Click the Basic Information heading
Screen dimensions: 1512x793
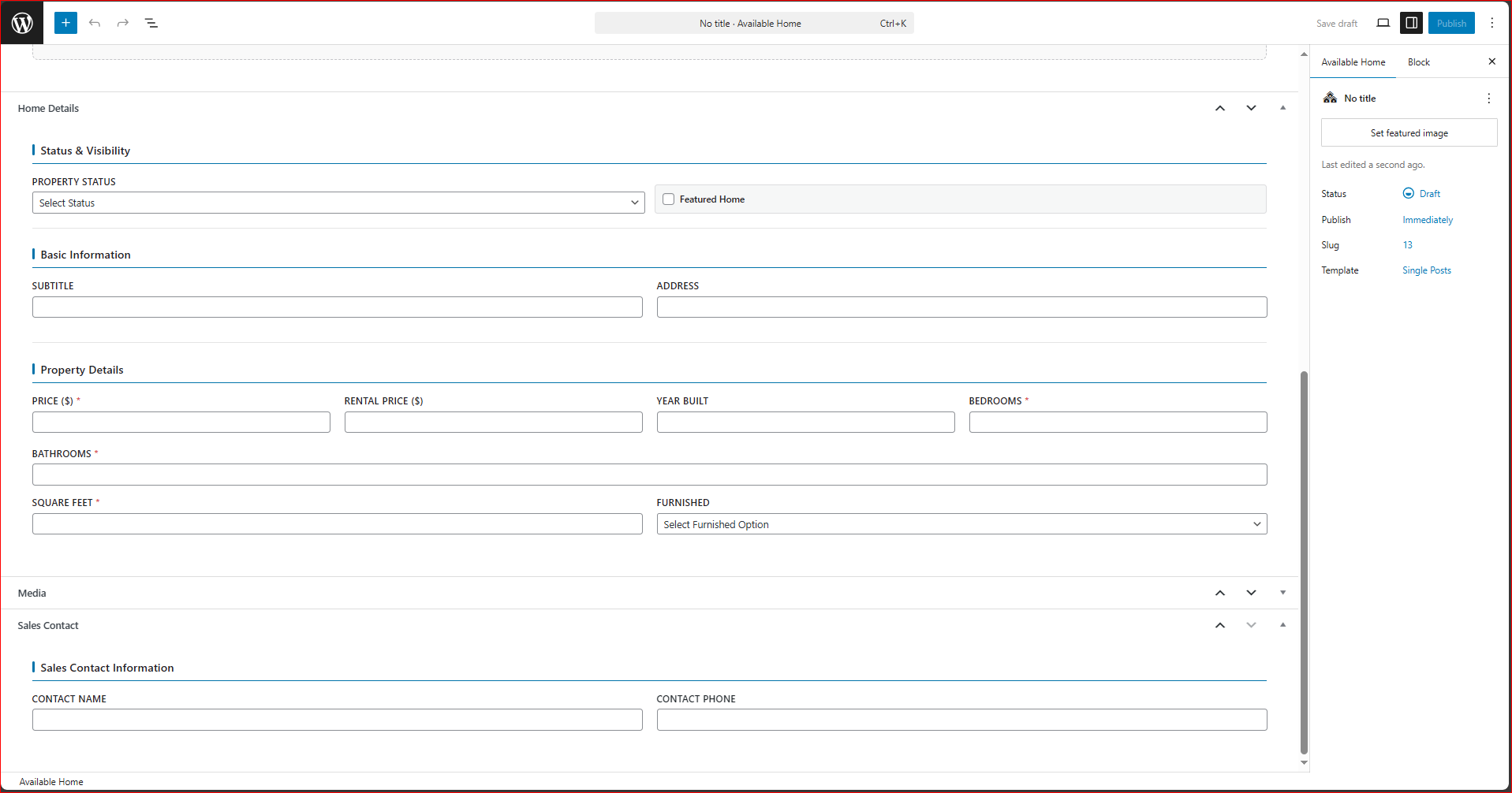(85, 255)
